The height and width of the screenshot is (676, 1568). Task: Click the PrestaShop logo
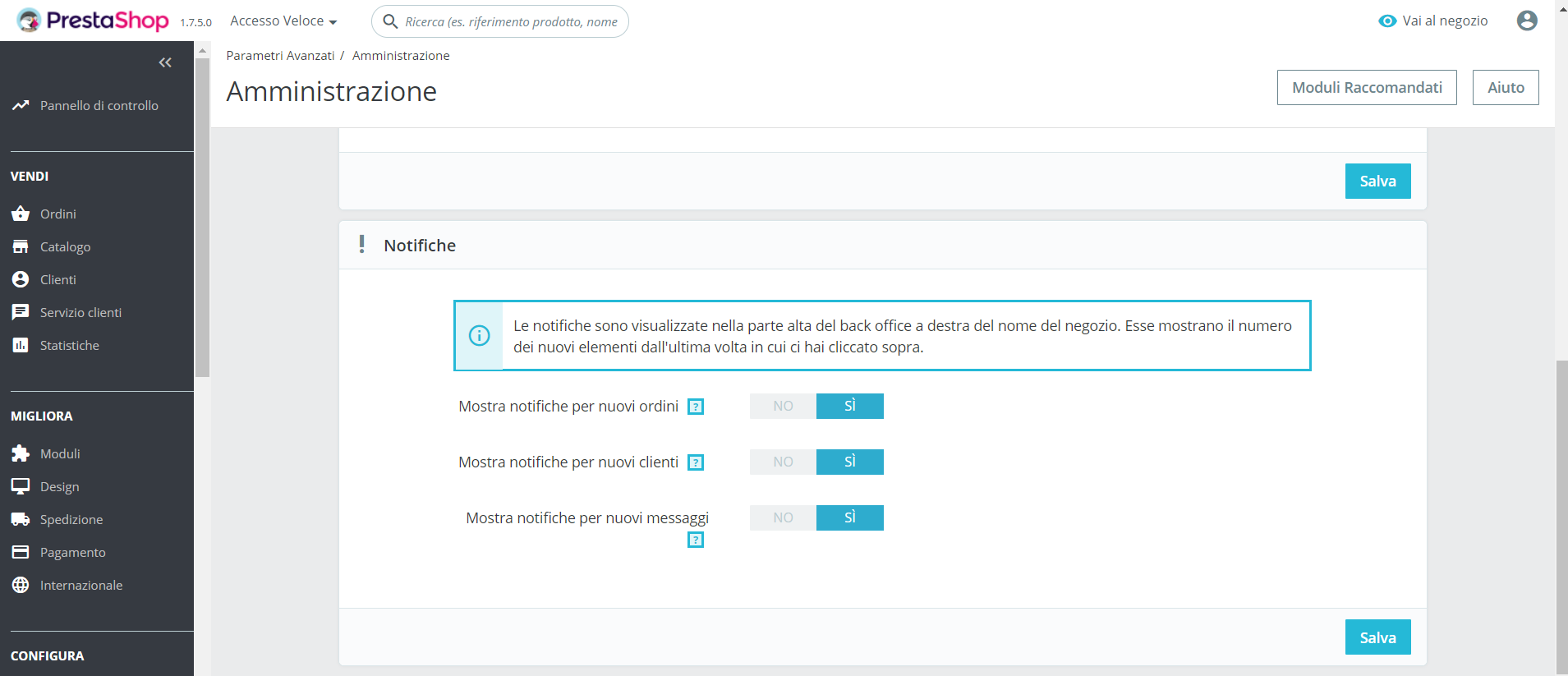pos(93,21)
